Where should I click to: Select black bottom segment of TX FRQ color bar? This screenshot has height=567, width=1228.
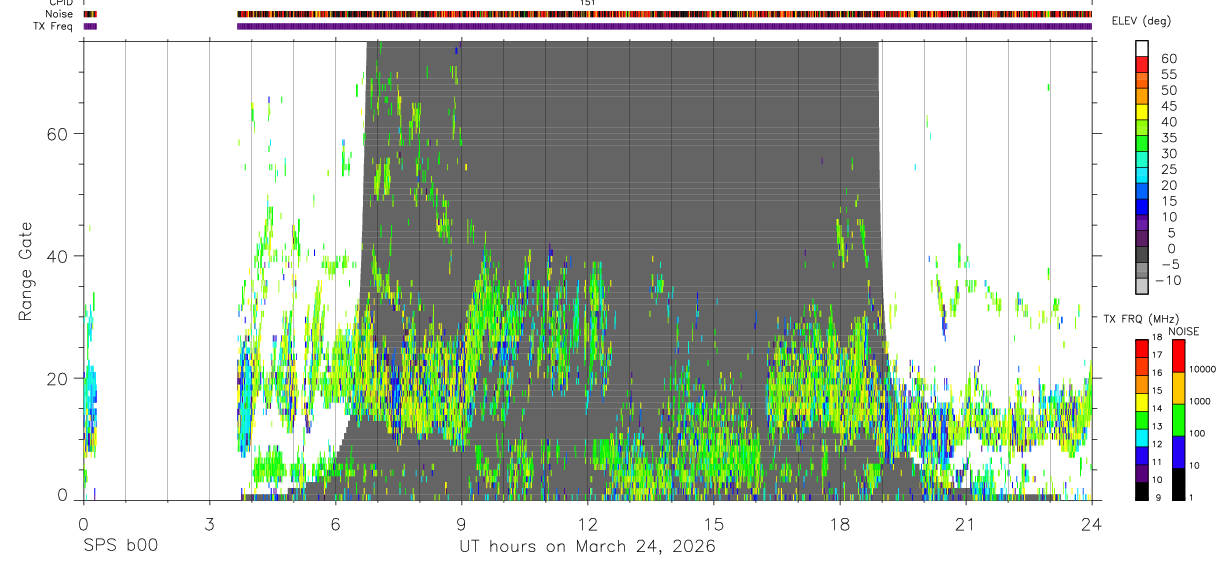click(x=1141, y=491)
